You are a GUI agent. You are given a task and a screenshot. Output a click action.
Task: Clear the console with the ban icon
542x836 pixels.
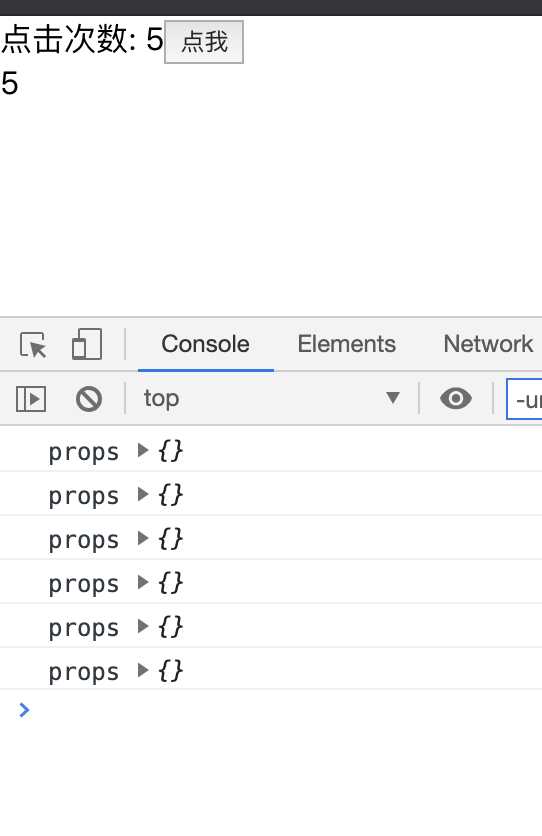[x=89, y=399]
